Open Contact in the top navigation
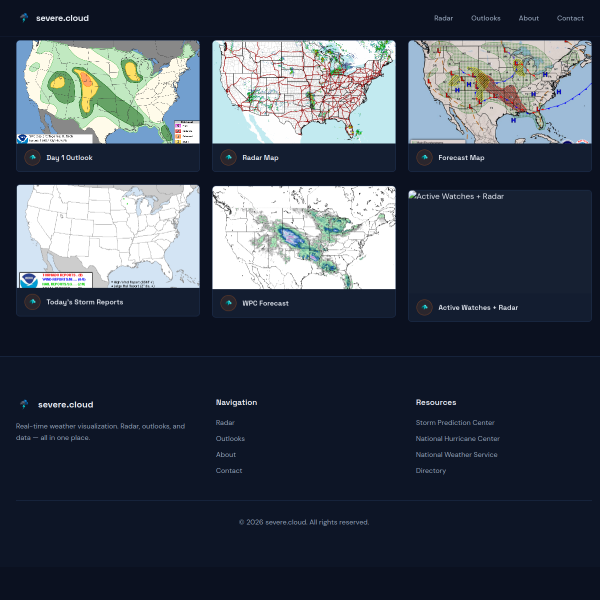This screenshot has height=600, width=600. click(x=570, y=18)
